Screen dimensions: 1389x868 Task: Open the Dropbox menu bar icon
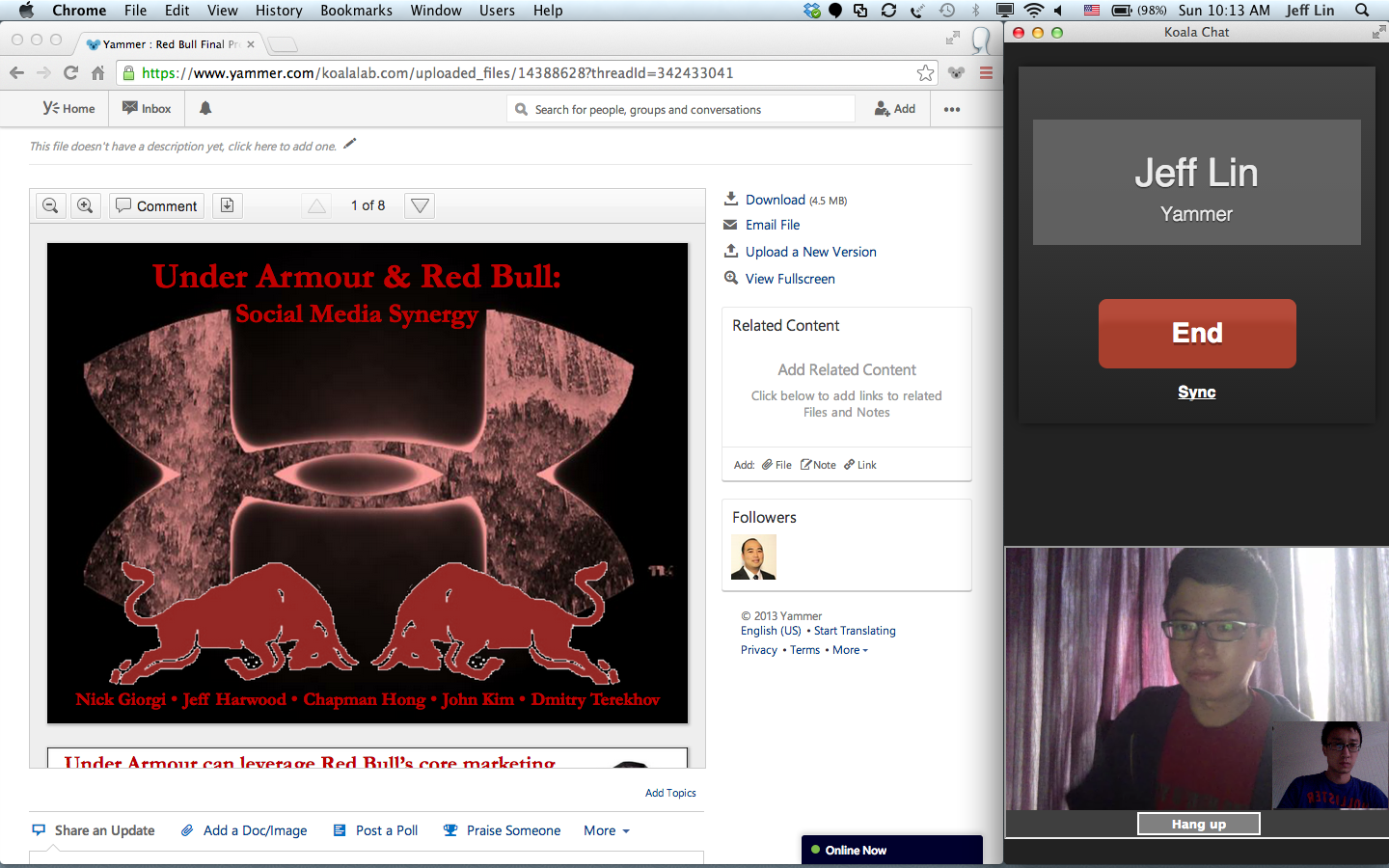pyautogui.click(x=812, y=11)
